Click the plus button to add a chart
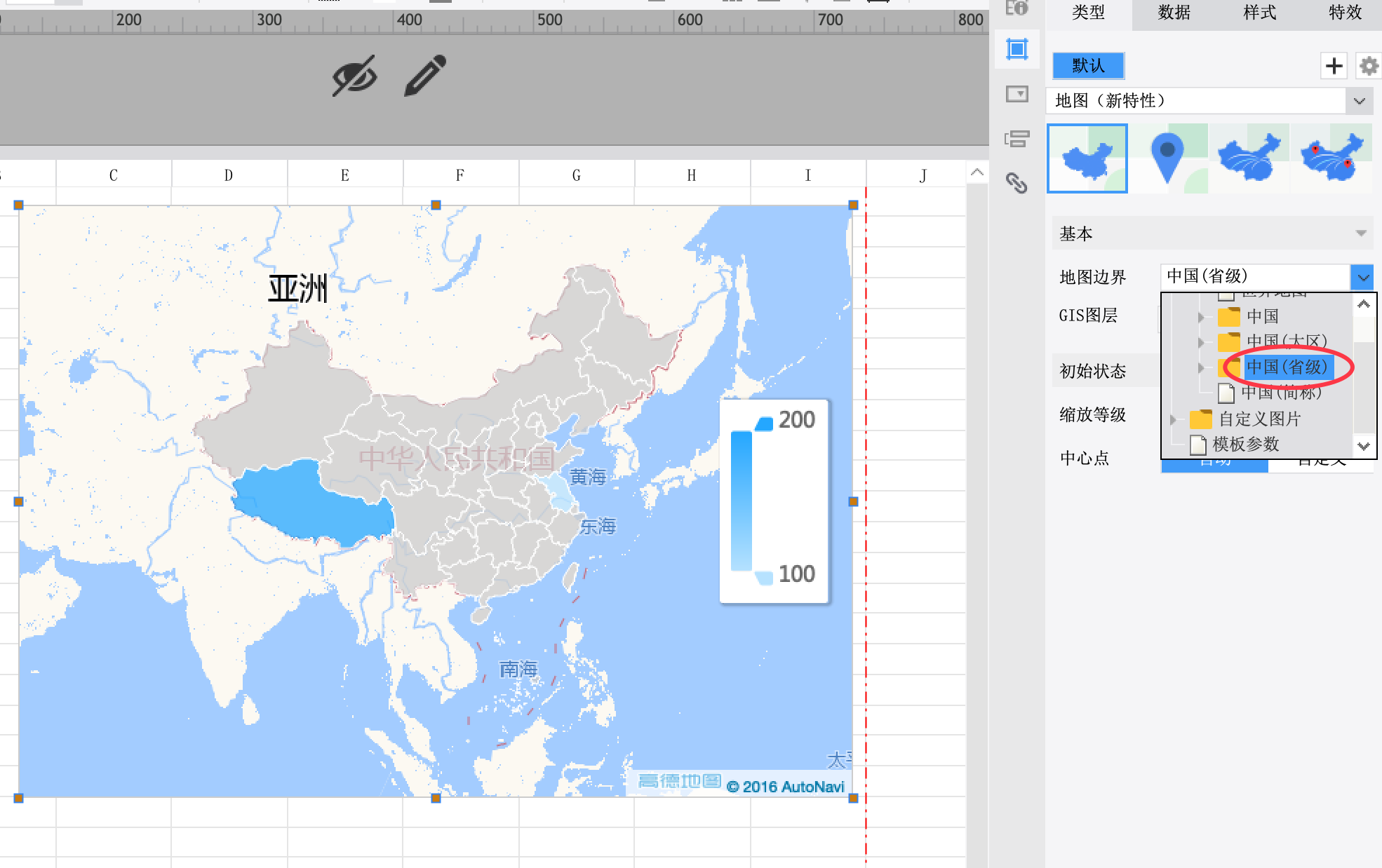Viewport: 1382px width, 868px height. point(1334,66)
